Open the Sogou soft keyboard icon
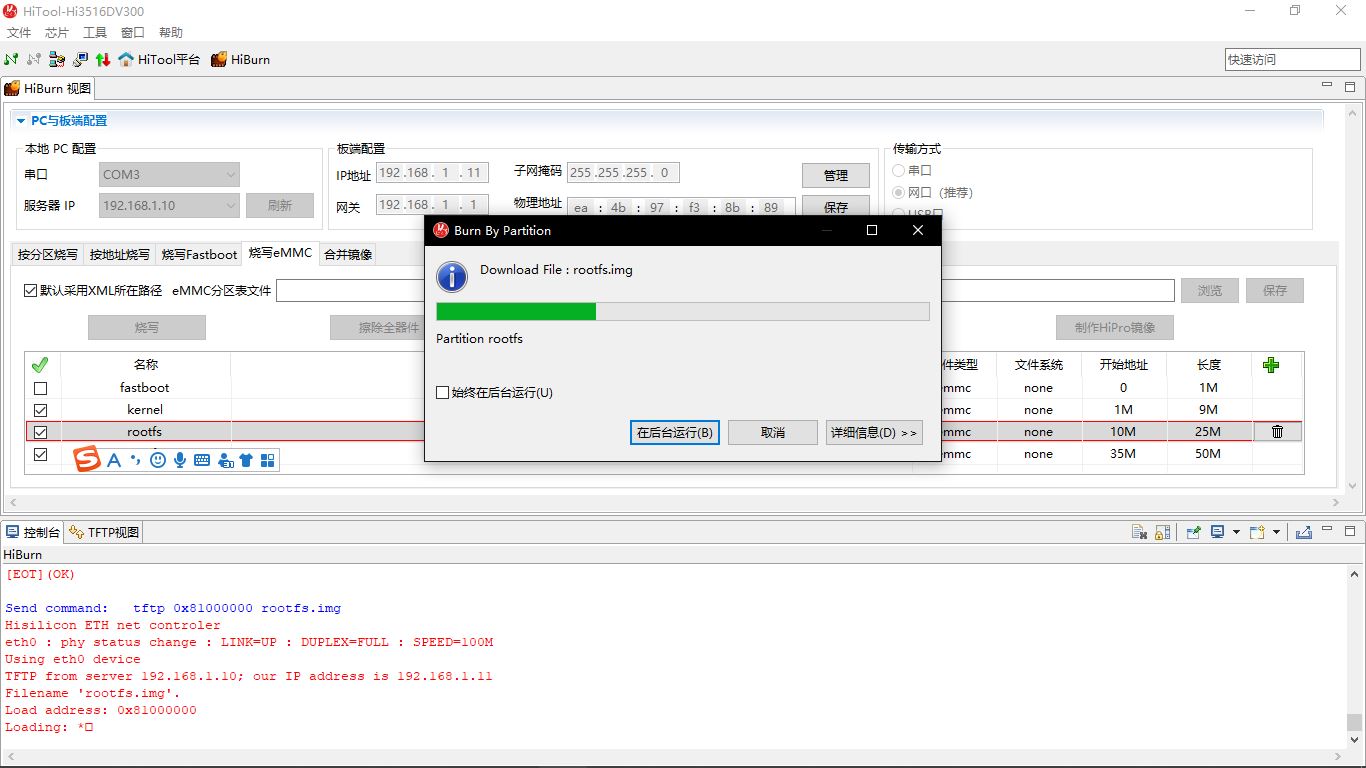 202,460
